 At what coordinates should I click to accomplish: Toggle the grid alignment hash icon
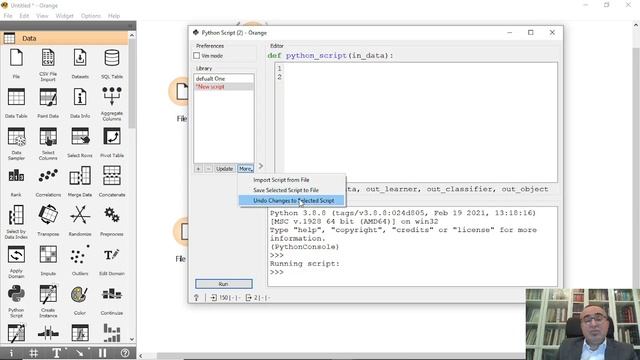point(34,353)
